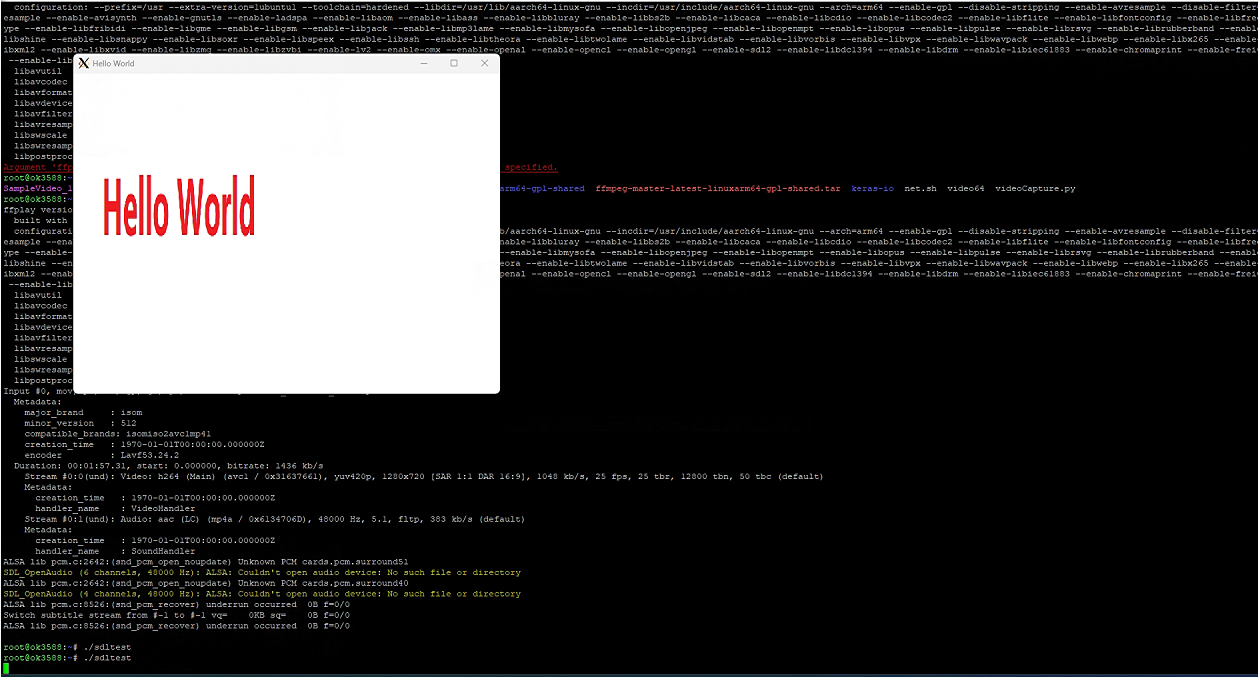
Task: Click the green terminal cursor block
Action: [x=6, y=668]
